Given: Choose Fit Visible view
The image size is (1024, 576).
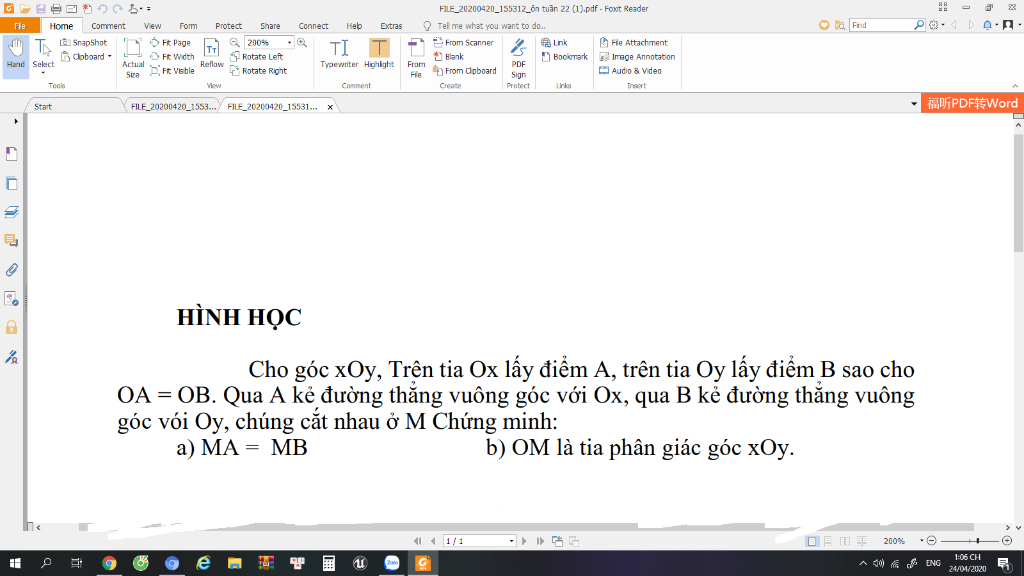Looking at the screenshot, I should [x=172, y=71].
